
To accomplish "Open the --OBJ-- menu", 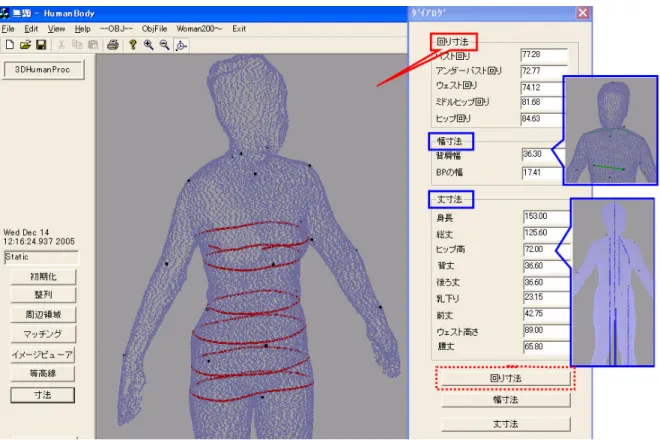I will tap(116, 29).
